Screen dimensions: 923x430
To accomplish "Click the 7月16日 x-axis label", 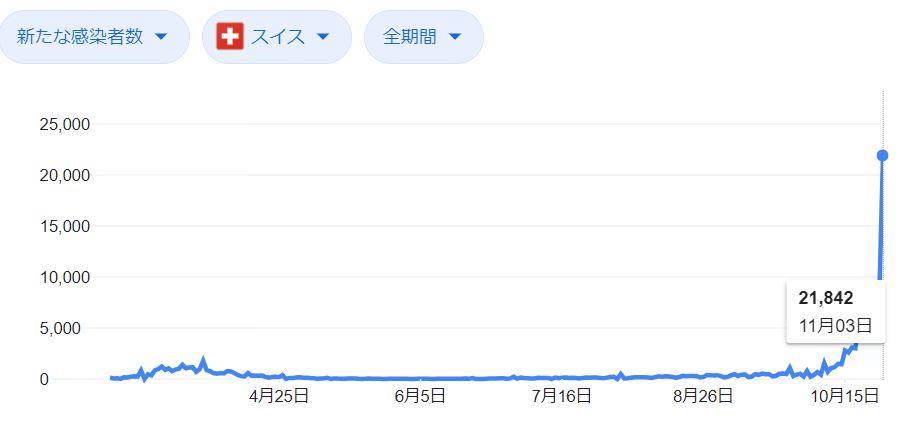I will point(562,396).
